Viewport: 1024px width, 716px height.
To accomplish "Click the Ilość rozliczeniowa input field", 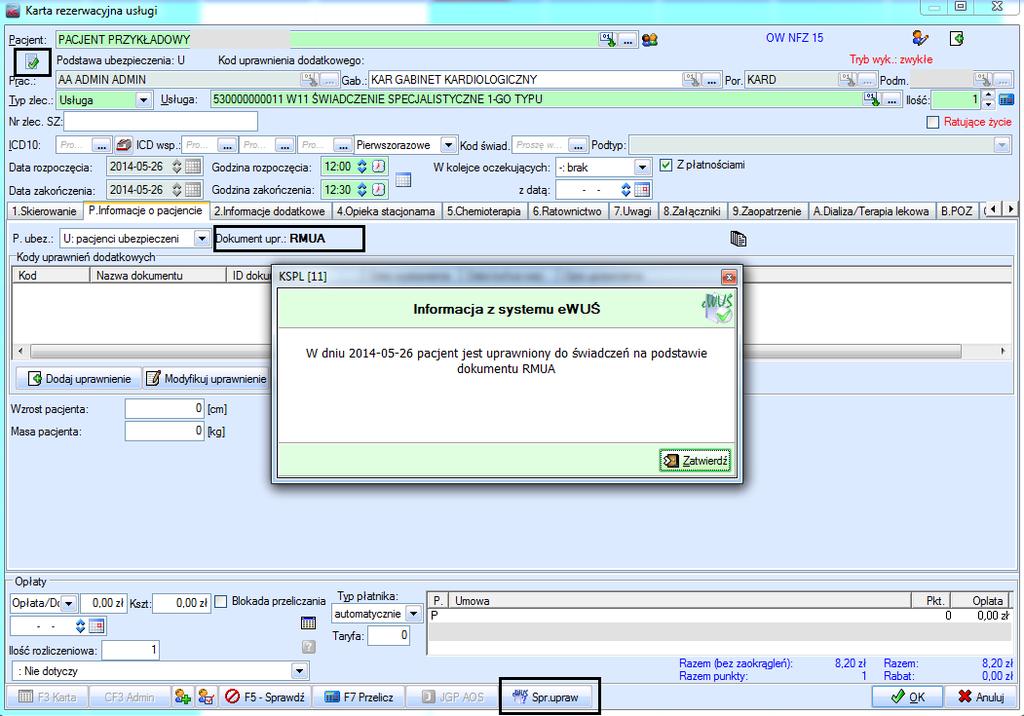I will click(131, 649).
